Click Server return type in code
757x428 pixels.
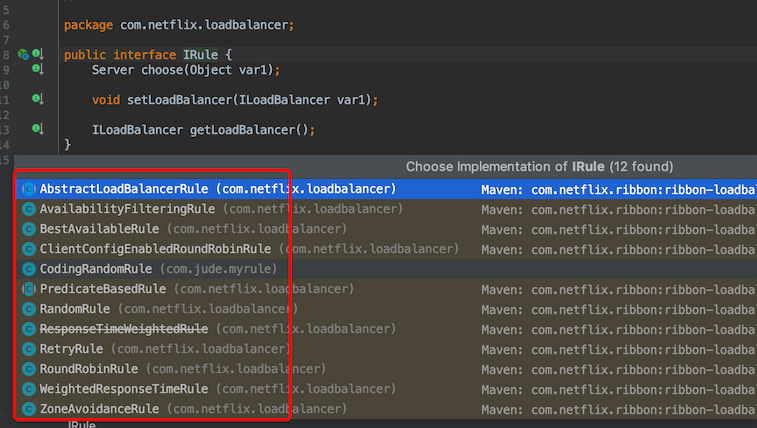[113, 70]
